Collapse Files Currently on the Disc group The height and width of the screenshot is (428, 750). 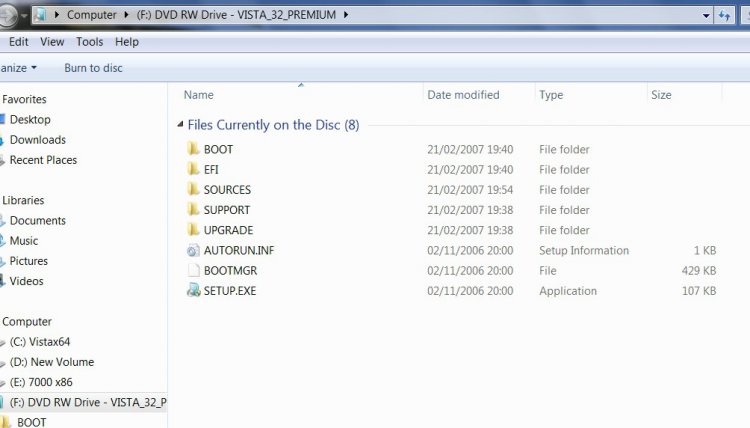180,124
